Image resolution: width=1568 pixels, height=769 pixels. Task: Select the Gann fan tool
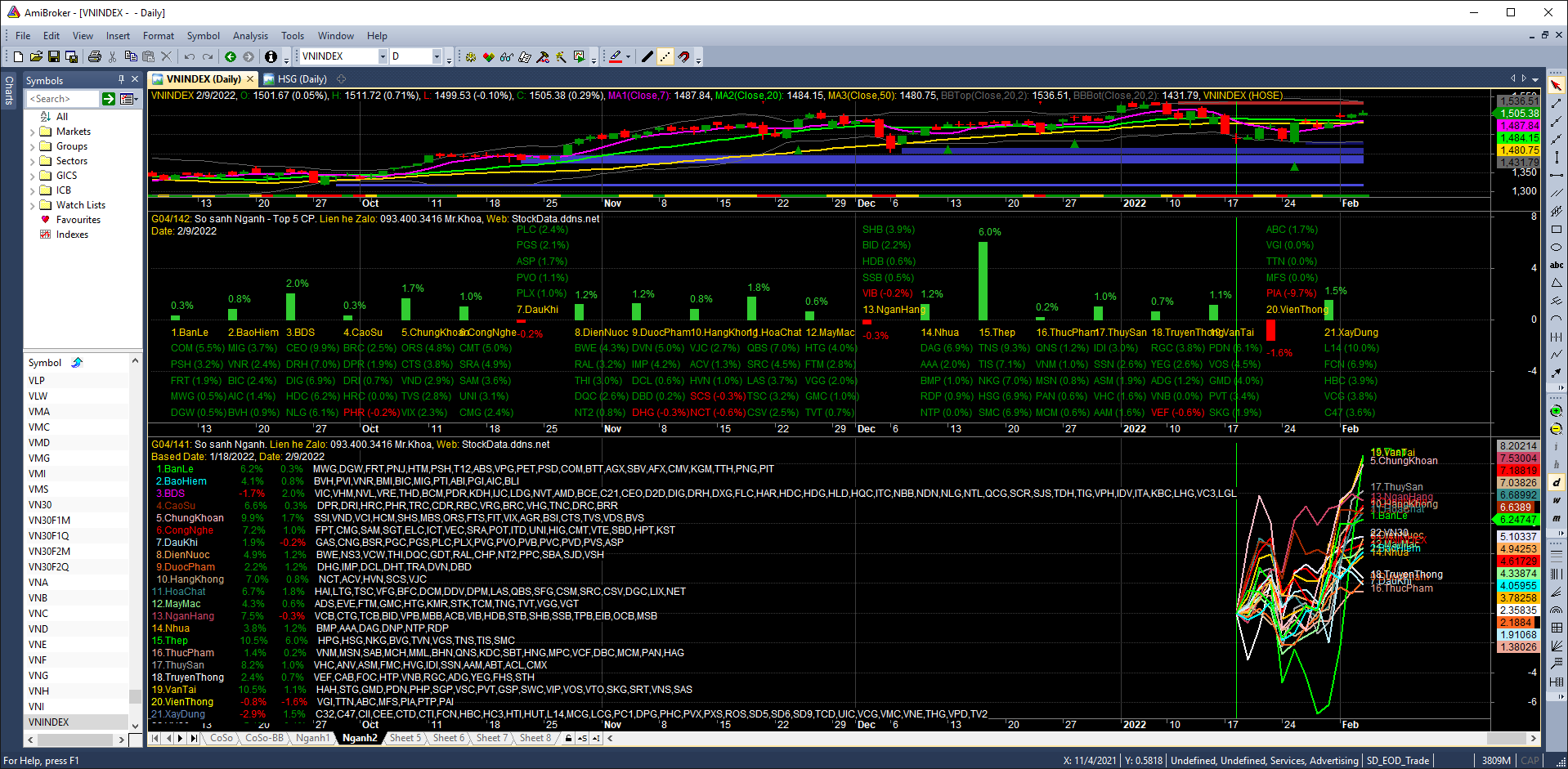[1557, 646]
